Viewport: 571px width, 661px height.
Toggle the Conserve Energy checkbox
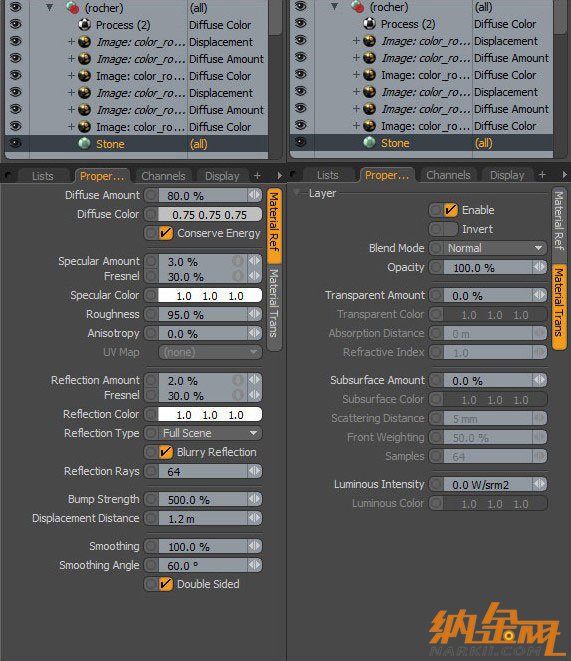pos(166,233)
